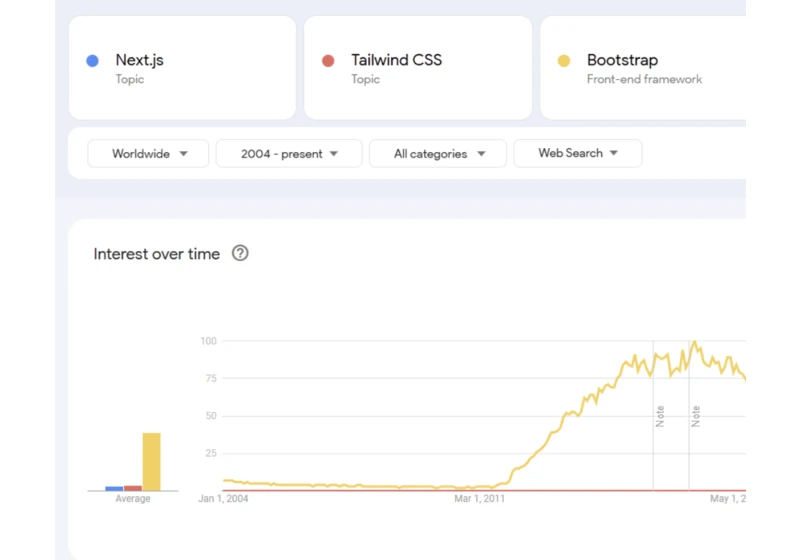Click the Mar 1, 2011 axis label

[479, 498]
